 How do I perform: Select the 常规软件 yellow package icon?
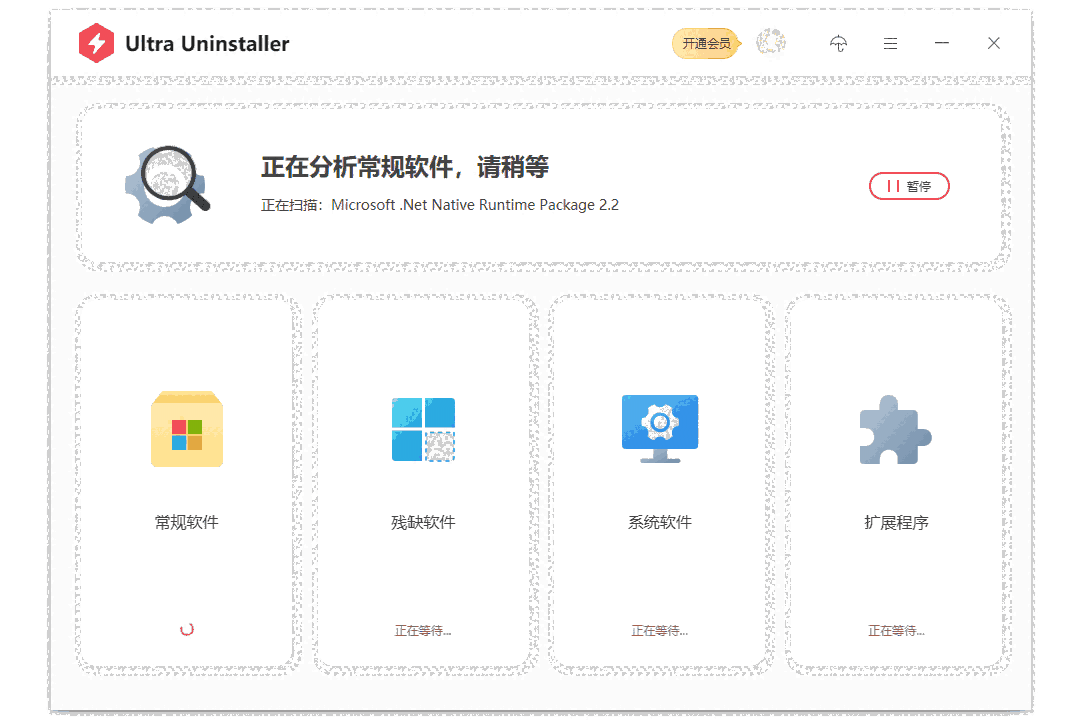click(187, 429)
